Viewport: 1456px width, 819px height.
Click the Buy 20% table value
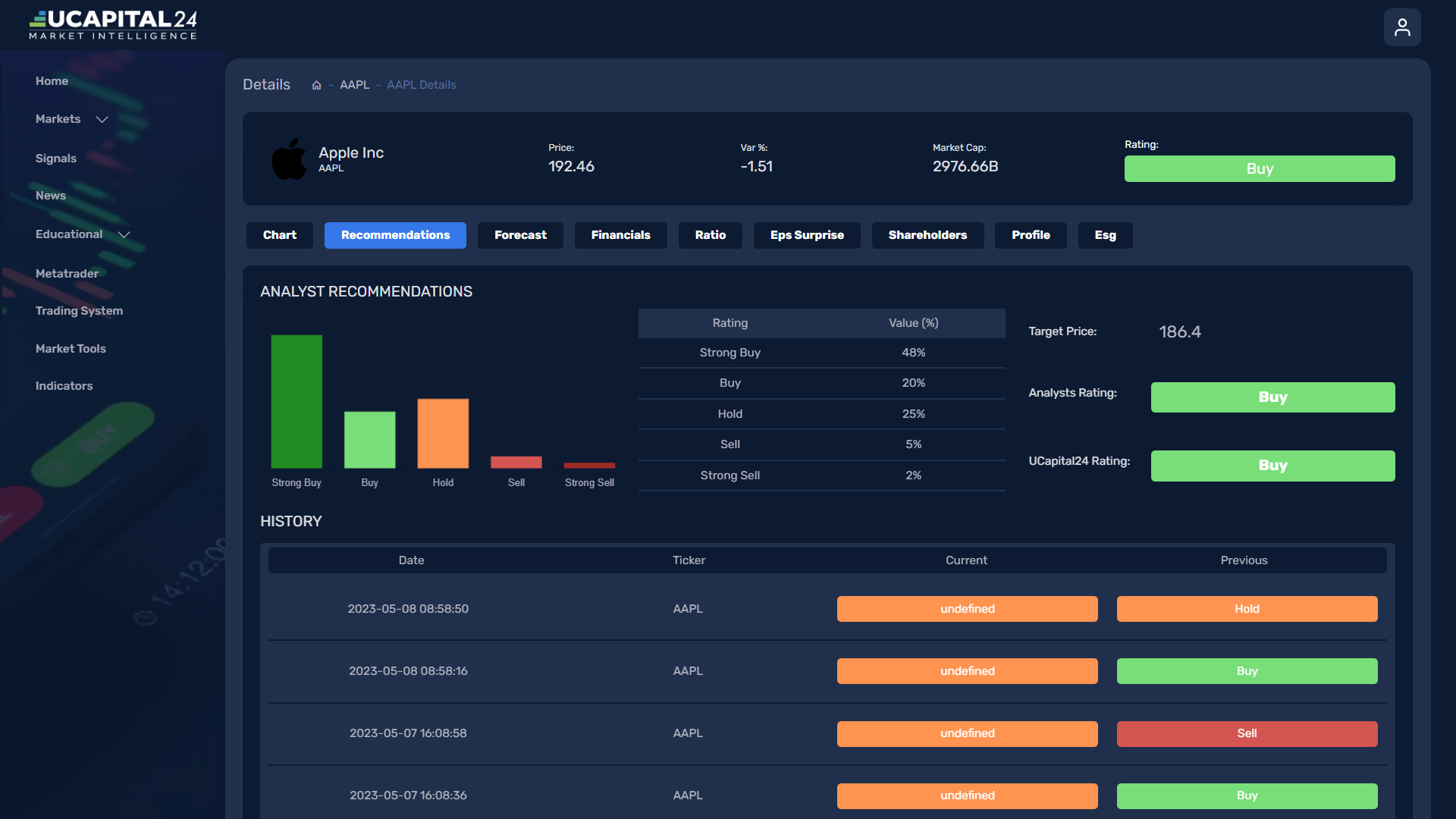[914, 383]
